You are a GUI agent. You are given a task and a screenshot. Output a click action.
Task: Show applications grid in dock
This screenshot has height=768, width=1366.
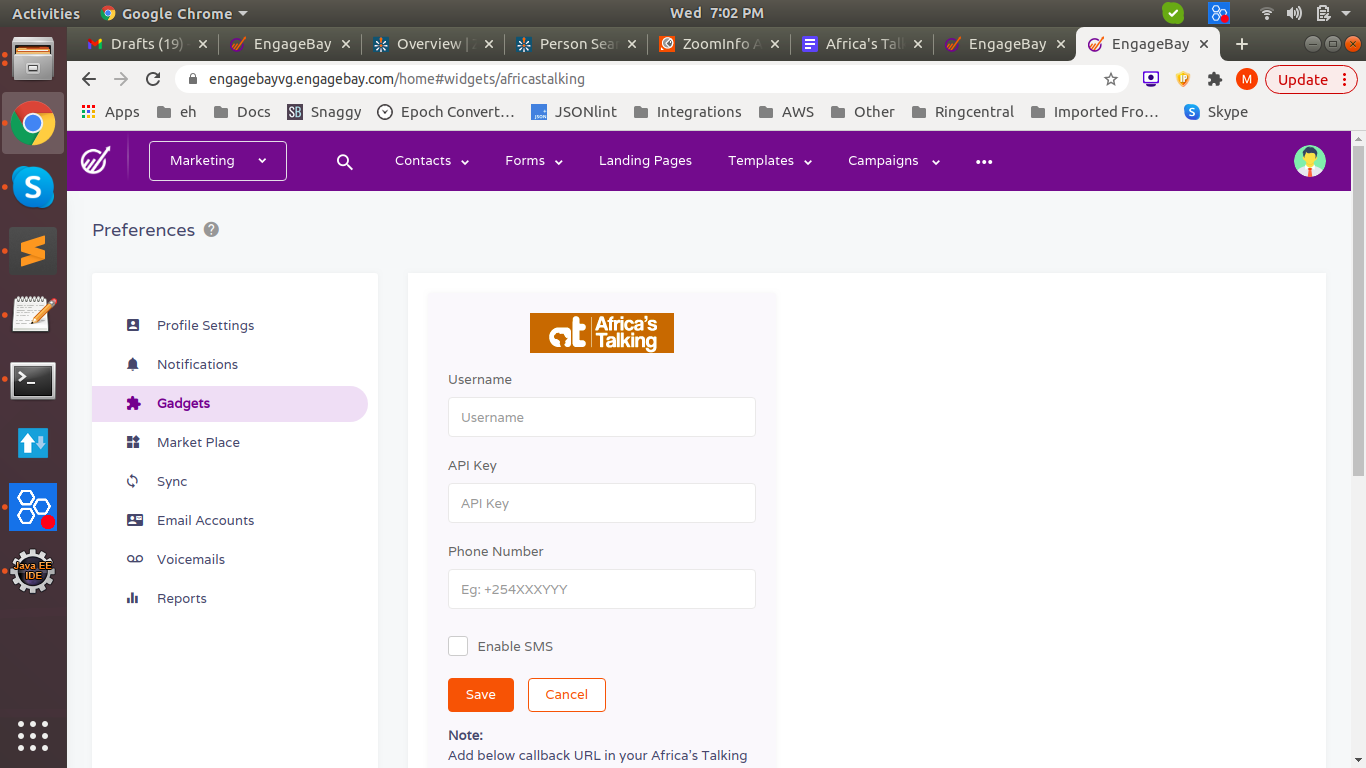coord(33,735)
